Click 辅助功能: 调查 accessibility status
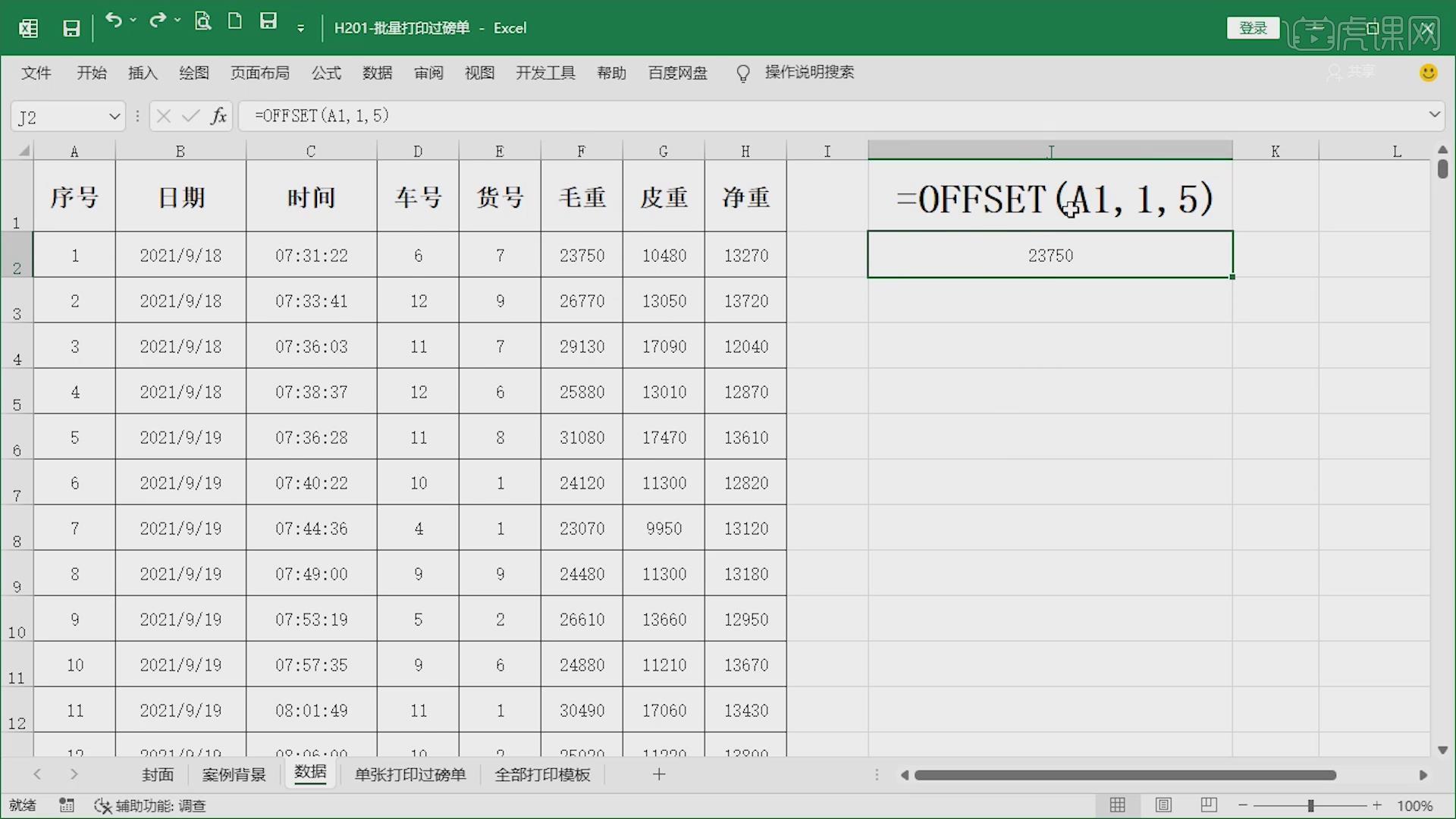1456x819 pixels. tap(150, 805)
